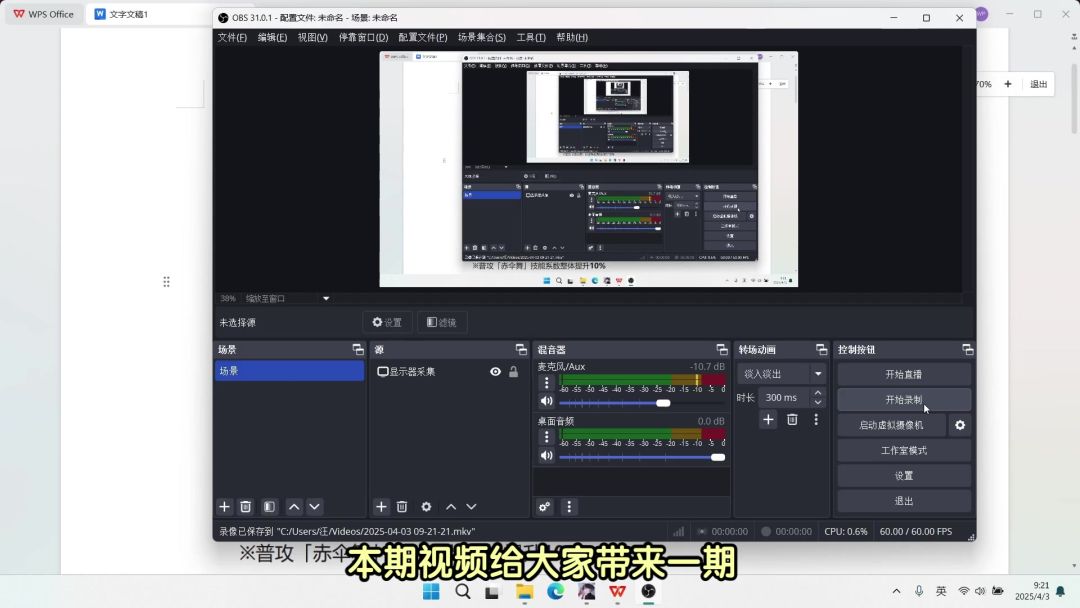The width and height of the screenshot is (1080, 608).
Task: Hide the 显示器采集 source via eye icon
Action: click(x=495, y=372)
